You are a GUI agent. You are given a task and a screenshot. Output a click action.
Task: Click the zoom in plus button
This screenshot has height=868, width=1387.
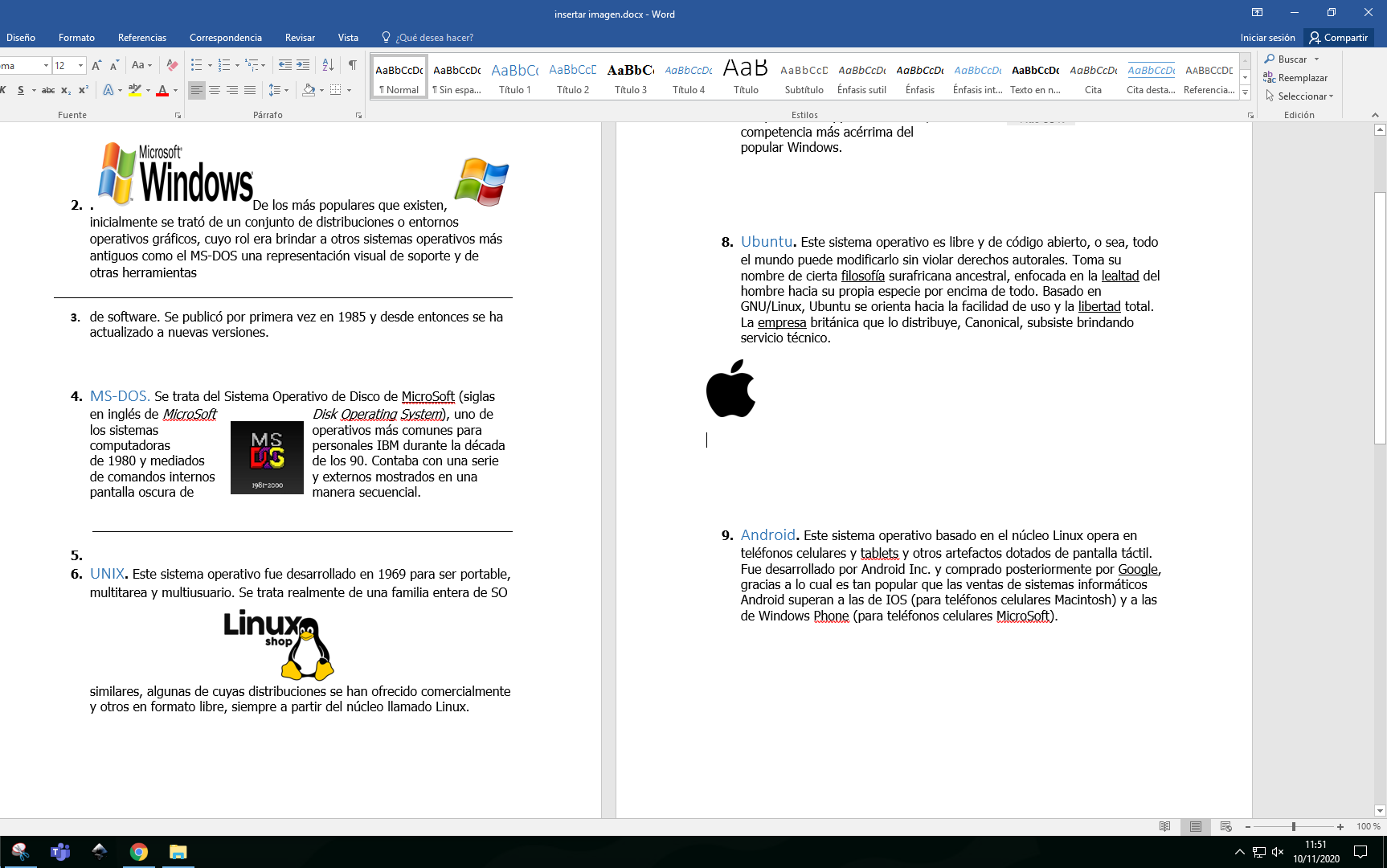coord(1340,826)
